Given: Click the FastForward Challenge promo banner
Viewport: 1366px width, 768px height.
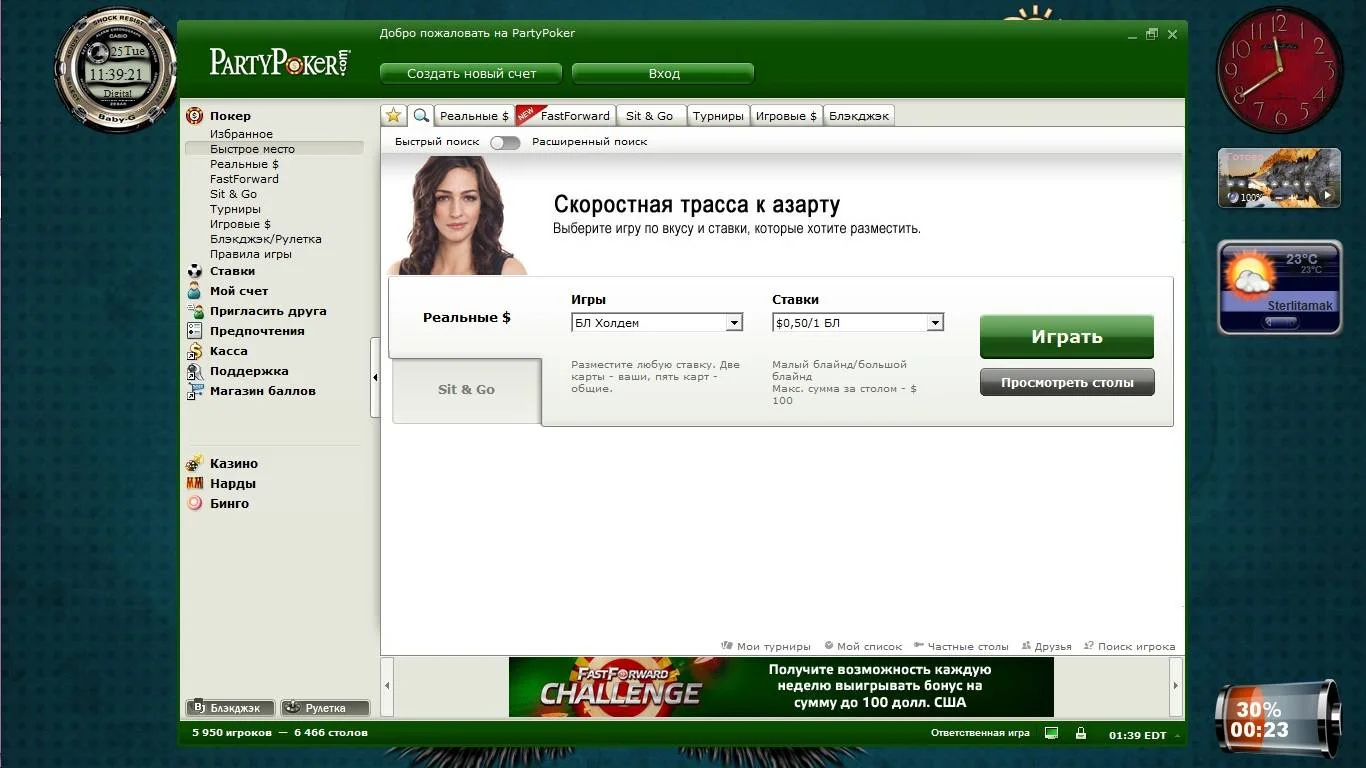Looking at the screenshot, I should pyautogui.click(x=781, y=687).
